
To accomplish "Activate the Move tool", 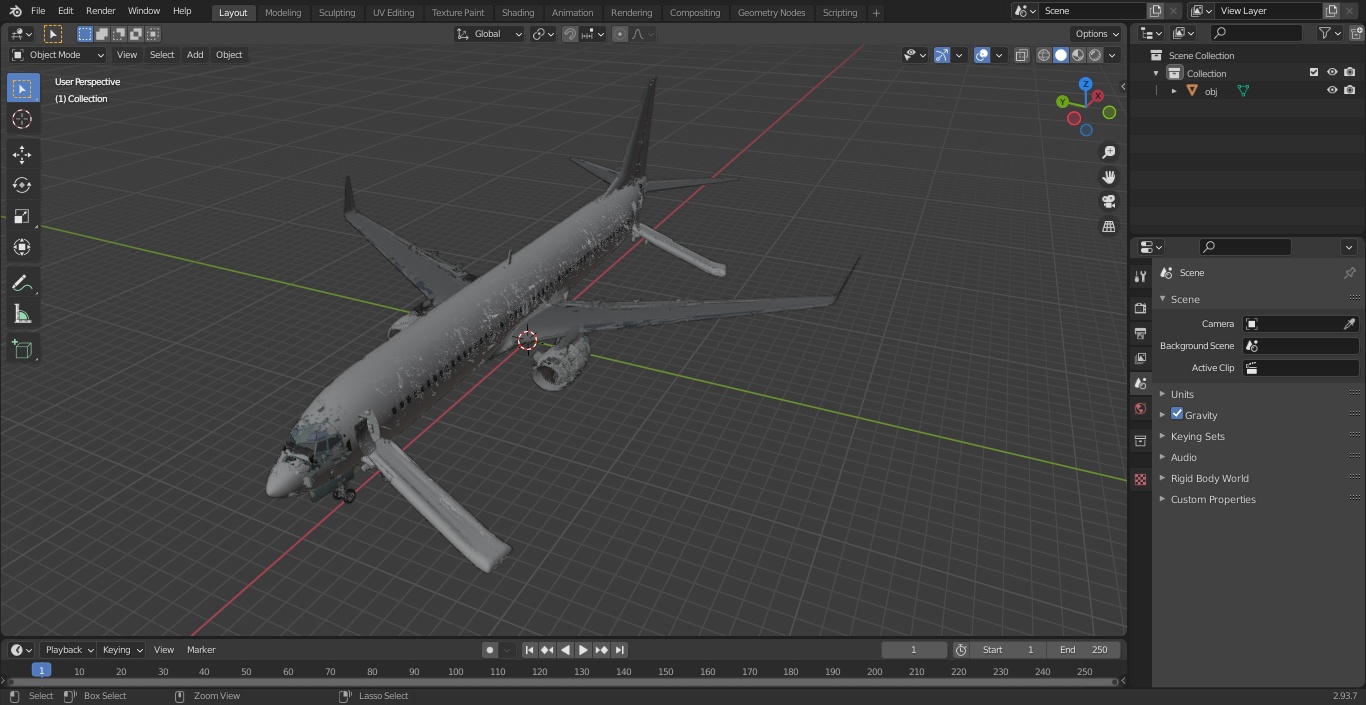I will [x=22, y=154].
